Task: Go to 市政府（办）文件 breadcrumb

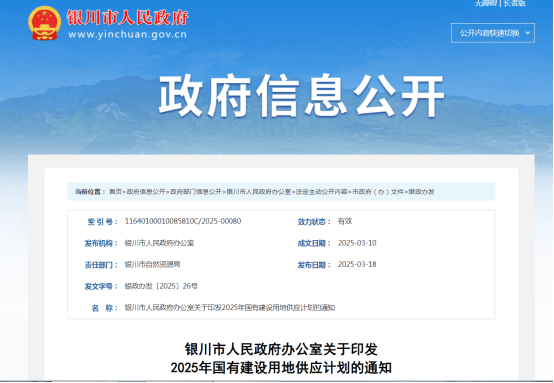Action: click(378, 192)
